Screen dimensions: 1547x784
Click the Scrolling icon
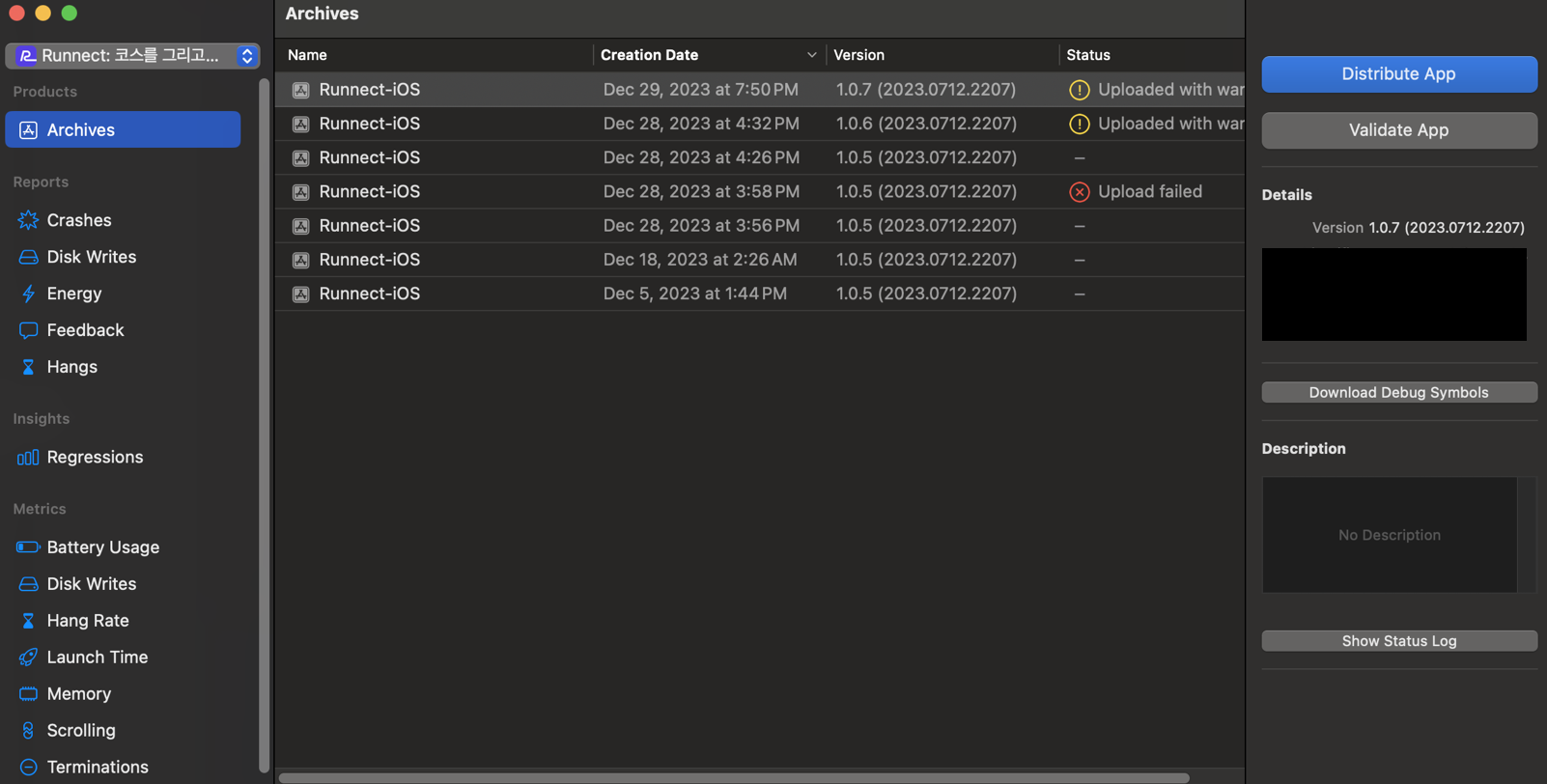click(28, 731)
